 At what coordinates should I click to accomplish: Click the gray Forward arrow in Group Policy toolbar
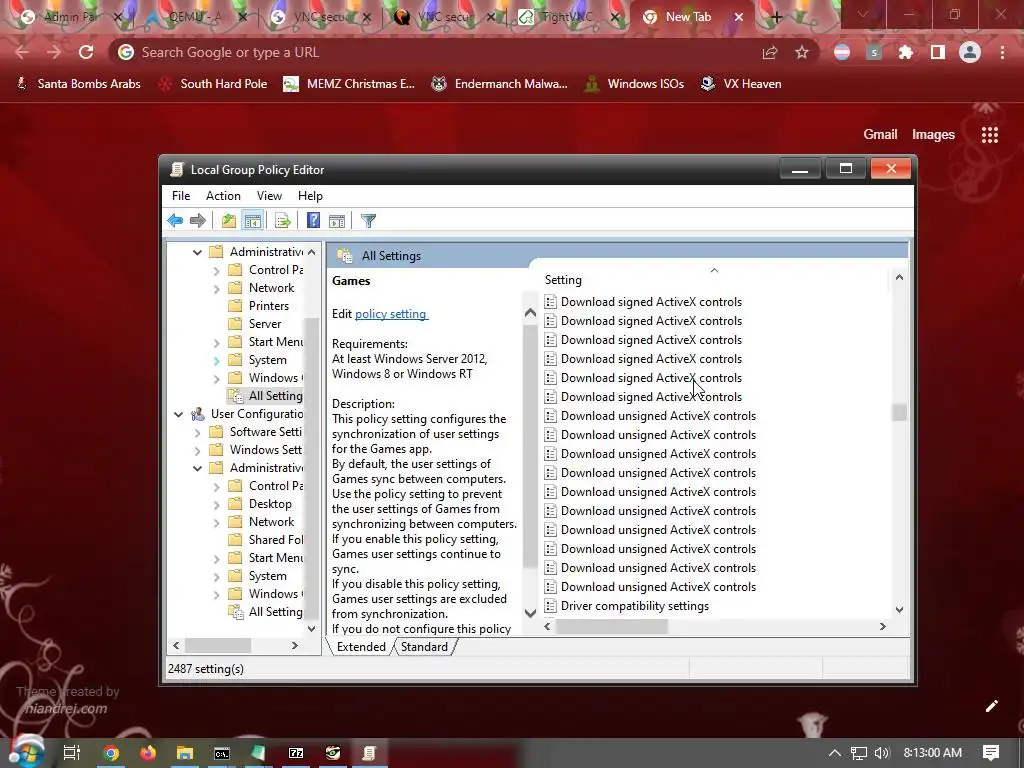coord(198,221)
